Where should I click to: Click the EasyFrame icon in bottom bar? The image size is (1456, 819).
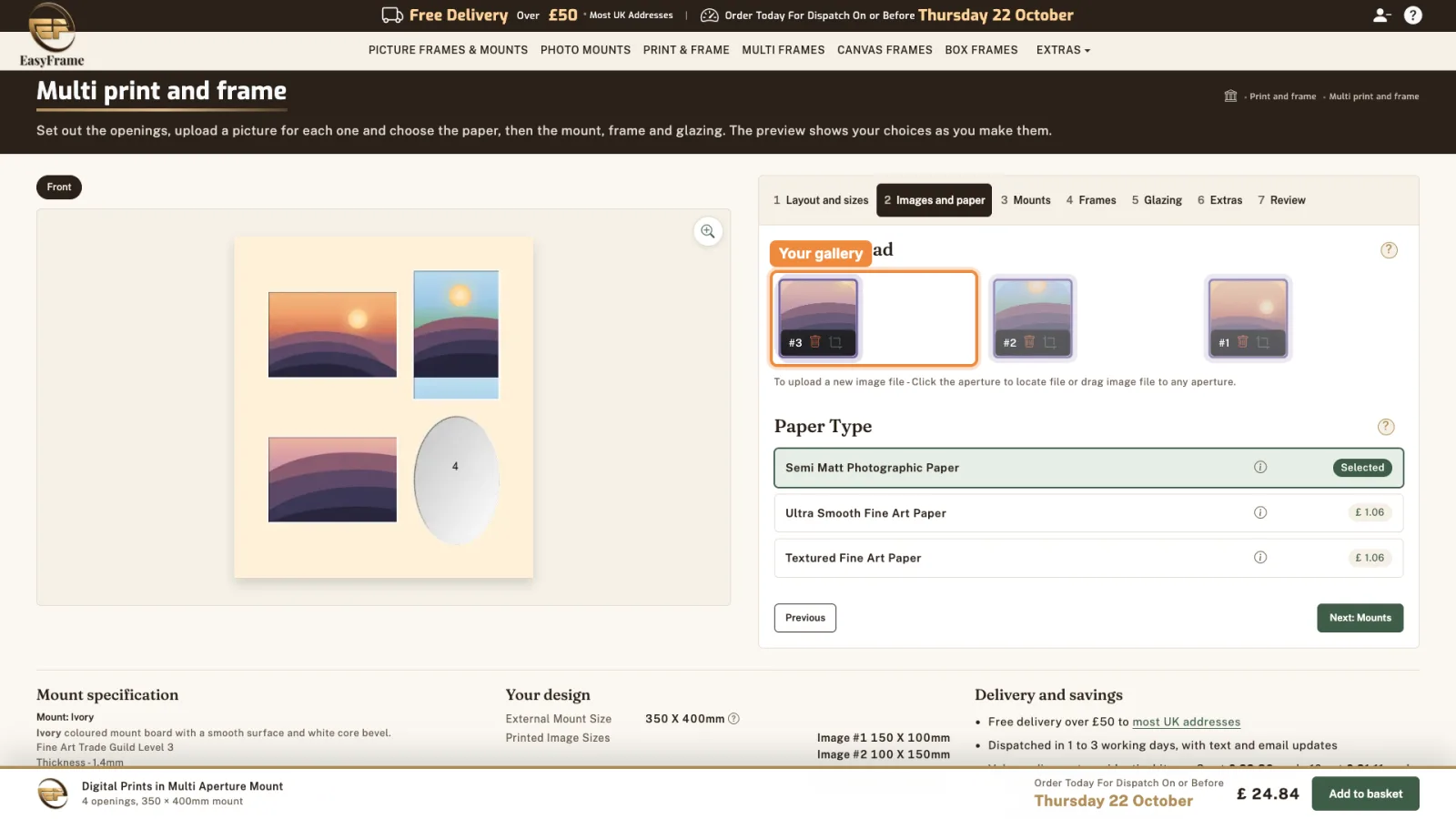tap(54, 794)
